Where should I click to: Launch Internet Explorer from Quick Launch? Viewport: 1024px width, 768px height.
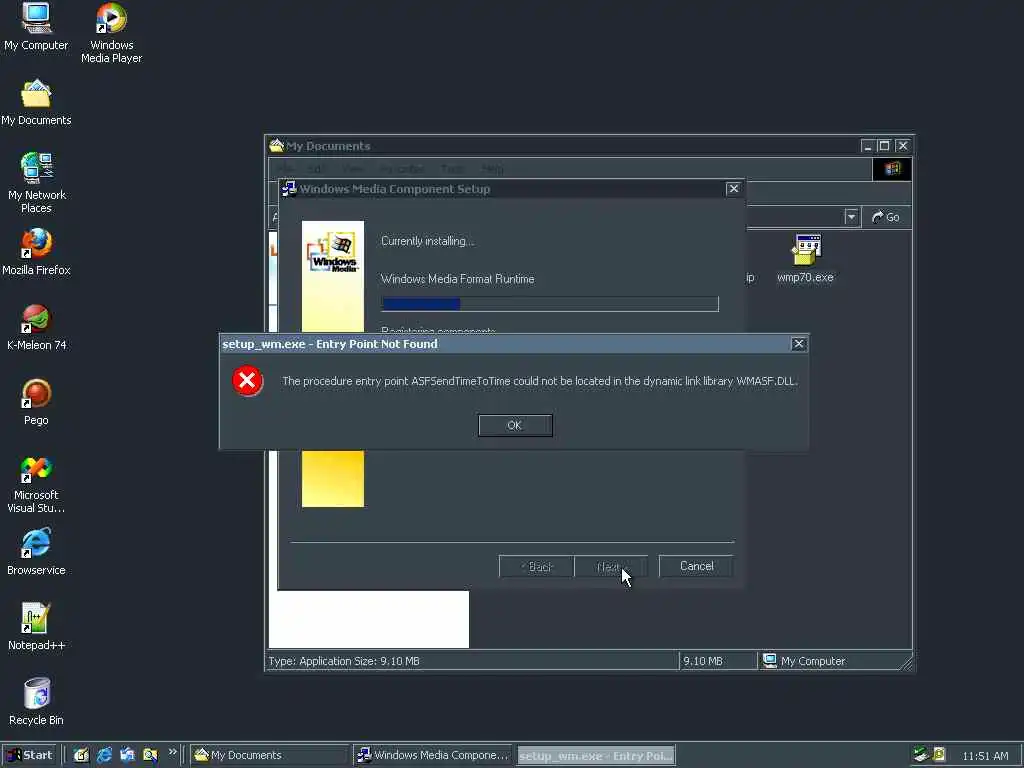pyautogui.click(x=104, y=755)
